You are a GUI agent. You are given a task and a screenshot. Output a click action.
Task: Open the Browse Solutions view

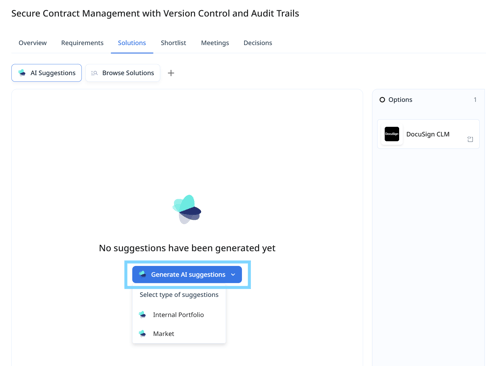(123, 73)
